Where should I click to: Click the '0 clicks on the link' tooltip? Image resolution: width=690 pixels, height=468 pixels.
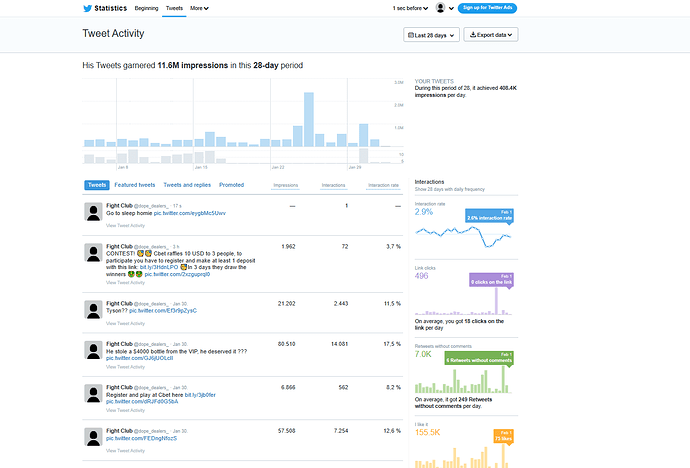pos(491,279)
